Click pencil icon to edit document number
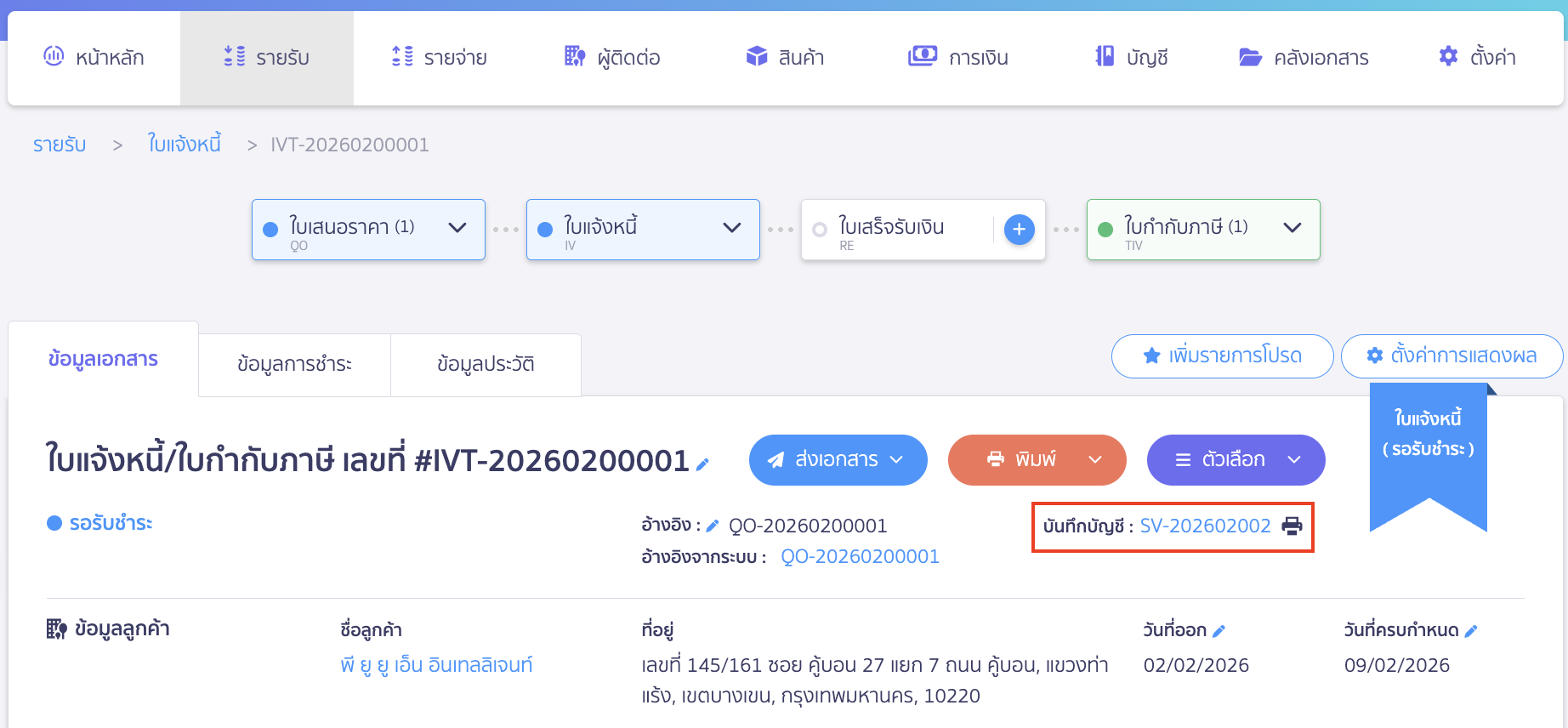Image resolution: width=1568 pixels, height=728 pixels. pyautogui.click(x=702, y=464)
